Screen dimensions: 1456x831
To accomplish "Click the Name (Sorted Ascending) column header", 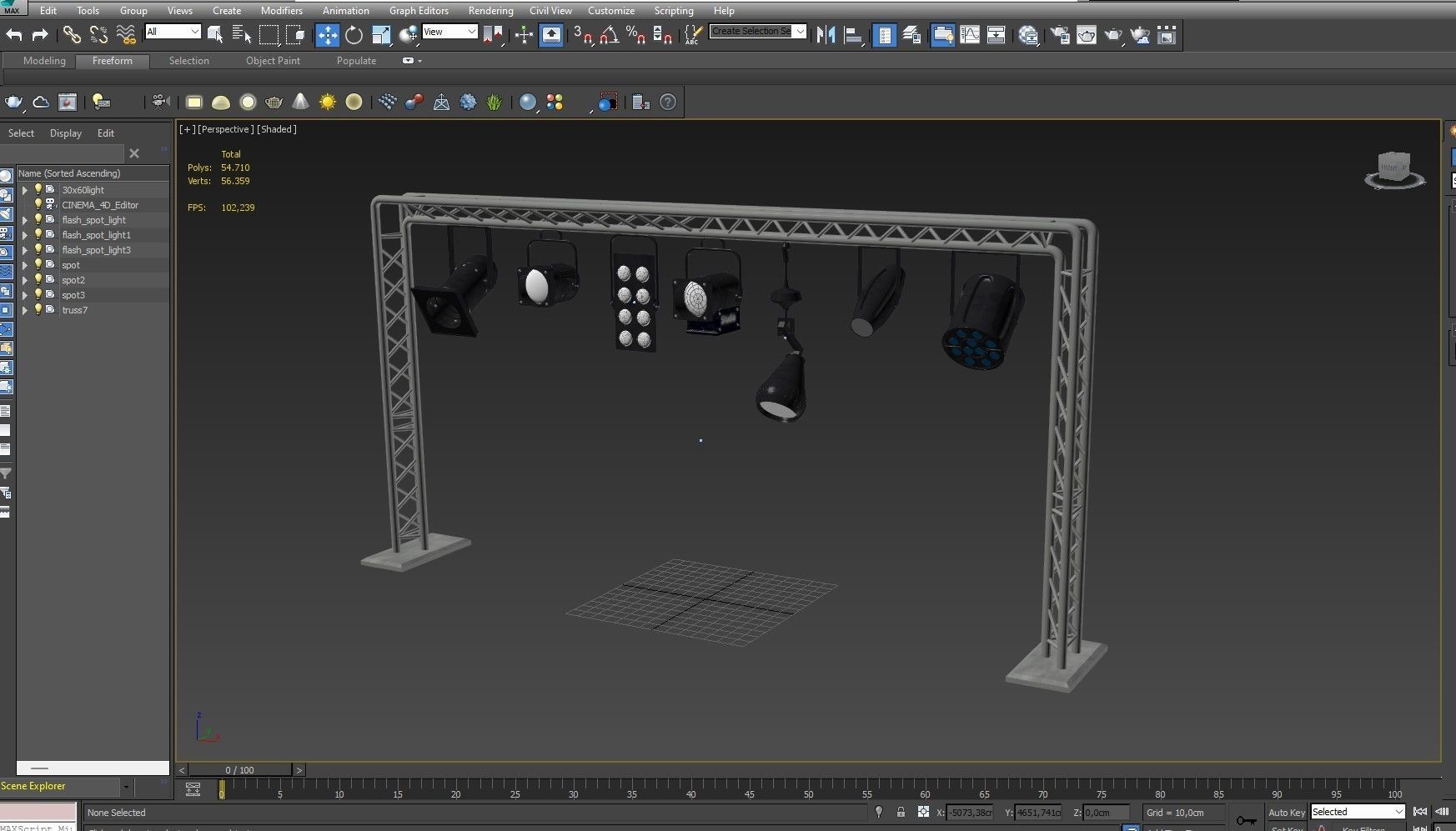I will coord(93,173).
